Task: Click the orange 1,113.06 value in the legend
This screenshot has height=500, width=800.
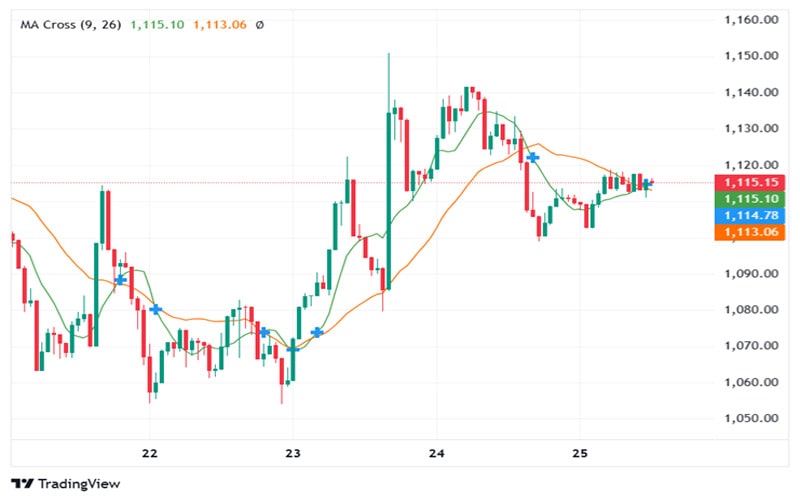Action: coord(218,25)
